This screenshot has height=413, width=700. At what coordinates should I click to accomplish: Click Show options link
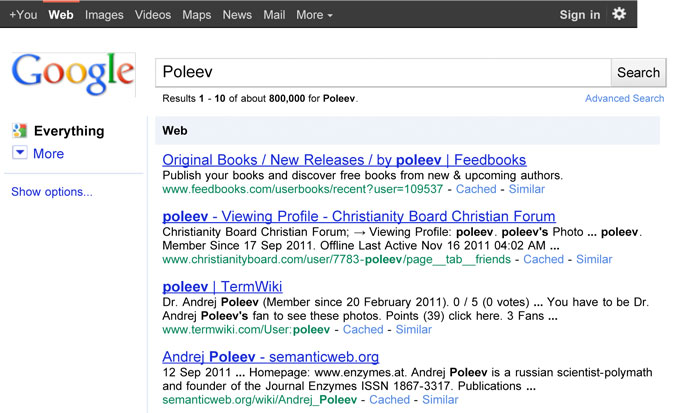pos(52,192)
